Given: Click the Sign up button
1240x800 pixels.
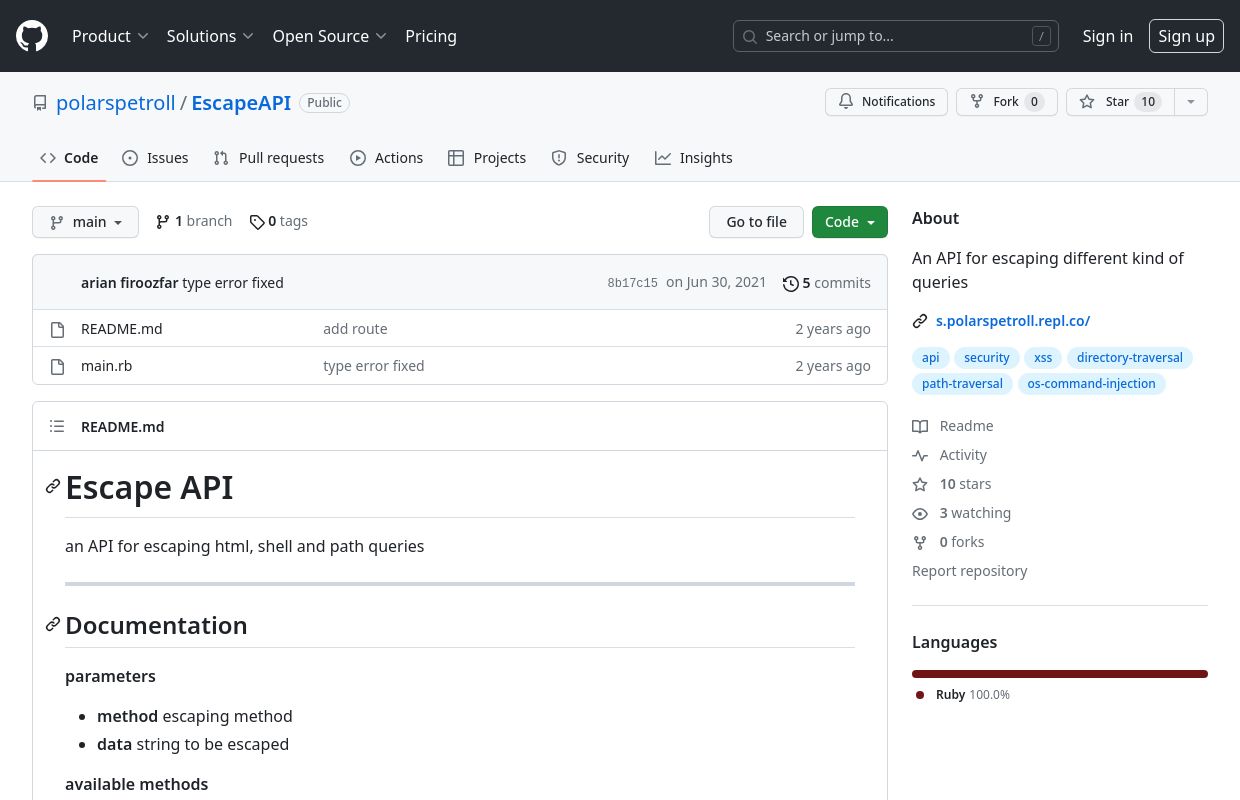Looking at the screenshot, I should 1186,36.
